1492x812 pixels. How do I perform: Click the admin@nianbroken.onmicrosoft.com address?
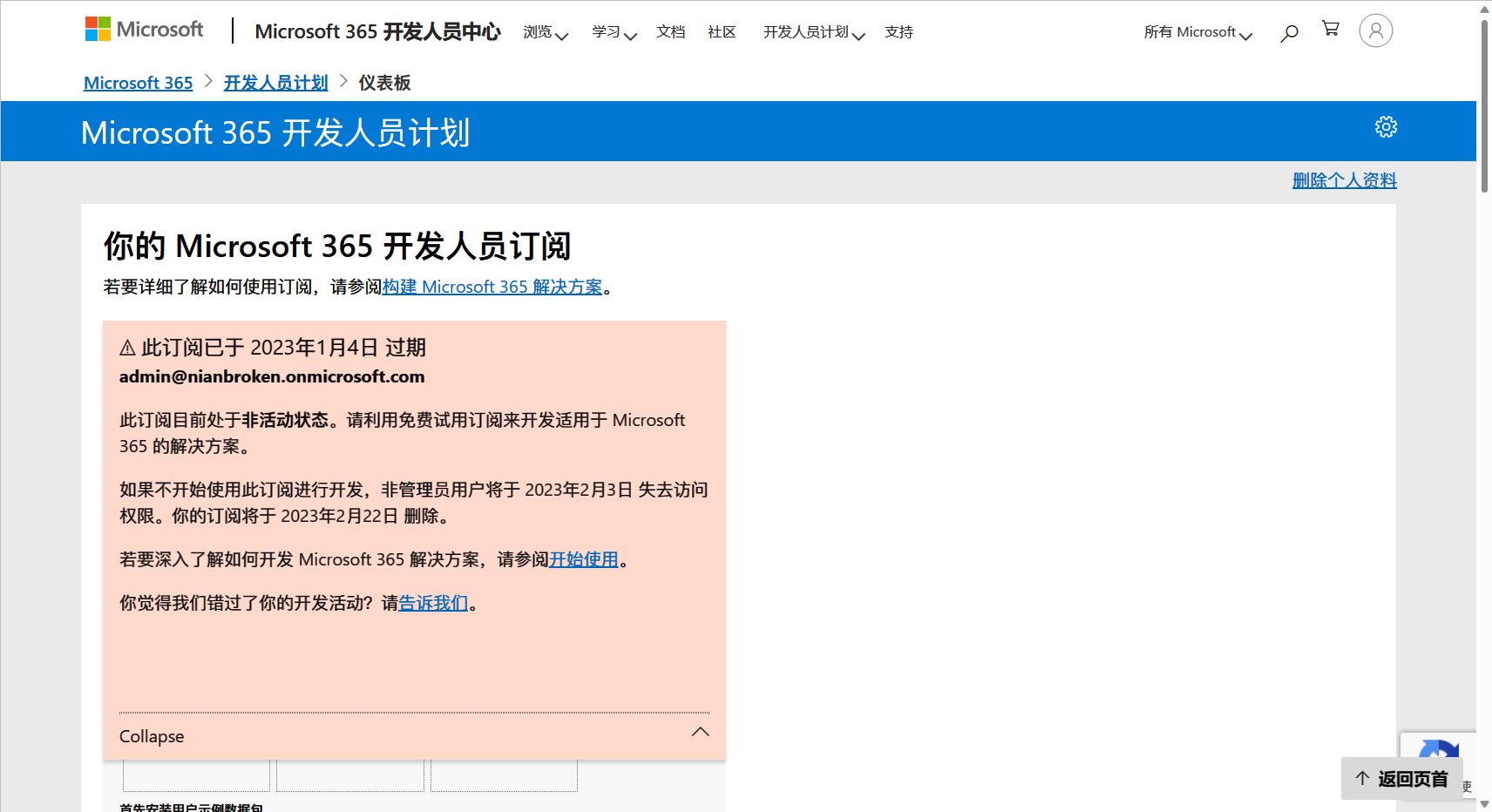pyautogui.click(x=272, y=376)
